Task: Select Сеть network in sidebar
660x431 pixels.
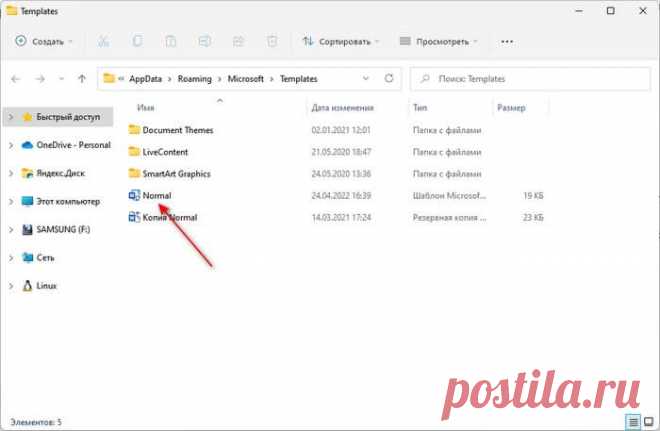Action: 45,258
